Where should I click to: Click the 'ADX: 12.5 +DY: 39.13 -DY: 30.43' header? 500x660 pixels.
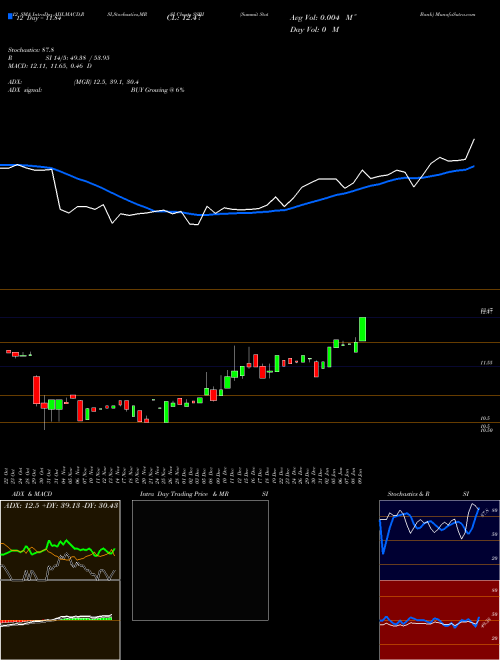tap(61, 505)
